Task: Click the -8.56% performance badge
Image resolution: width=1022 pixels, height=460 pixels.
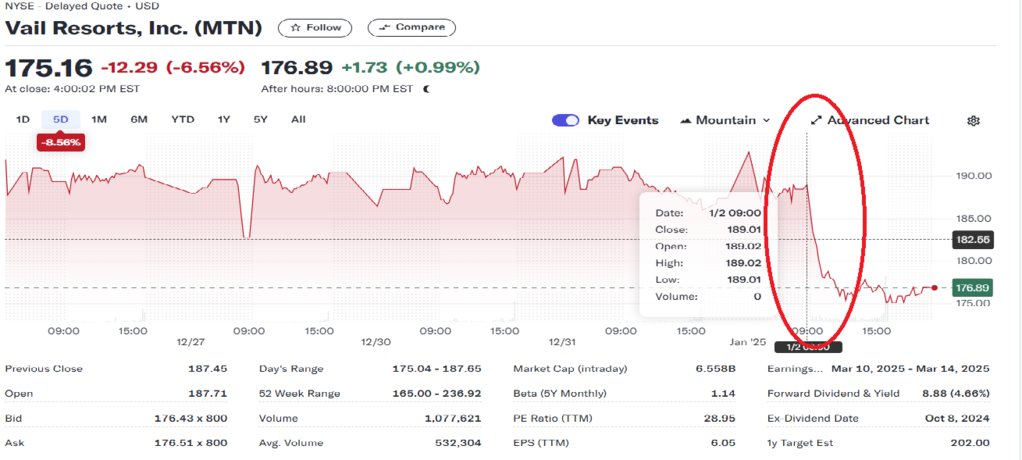Action: (x=61, y=142)
